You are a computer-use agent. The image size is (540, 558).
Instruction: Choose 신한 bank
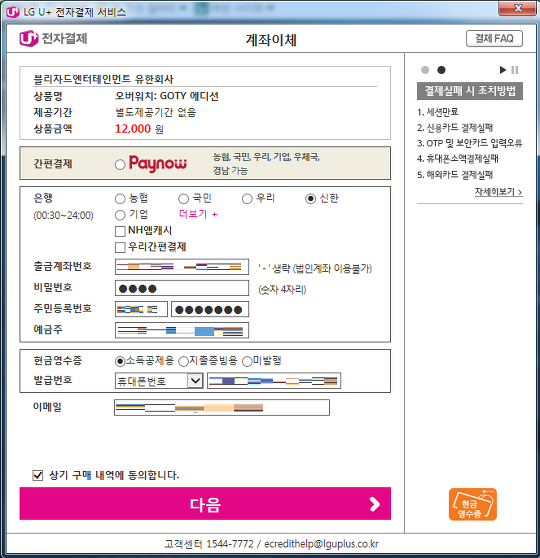(310, 199)
